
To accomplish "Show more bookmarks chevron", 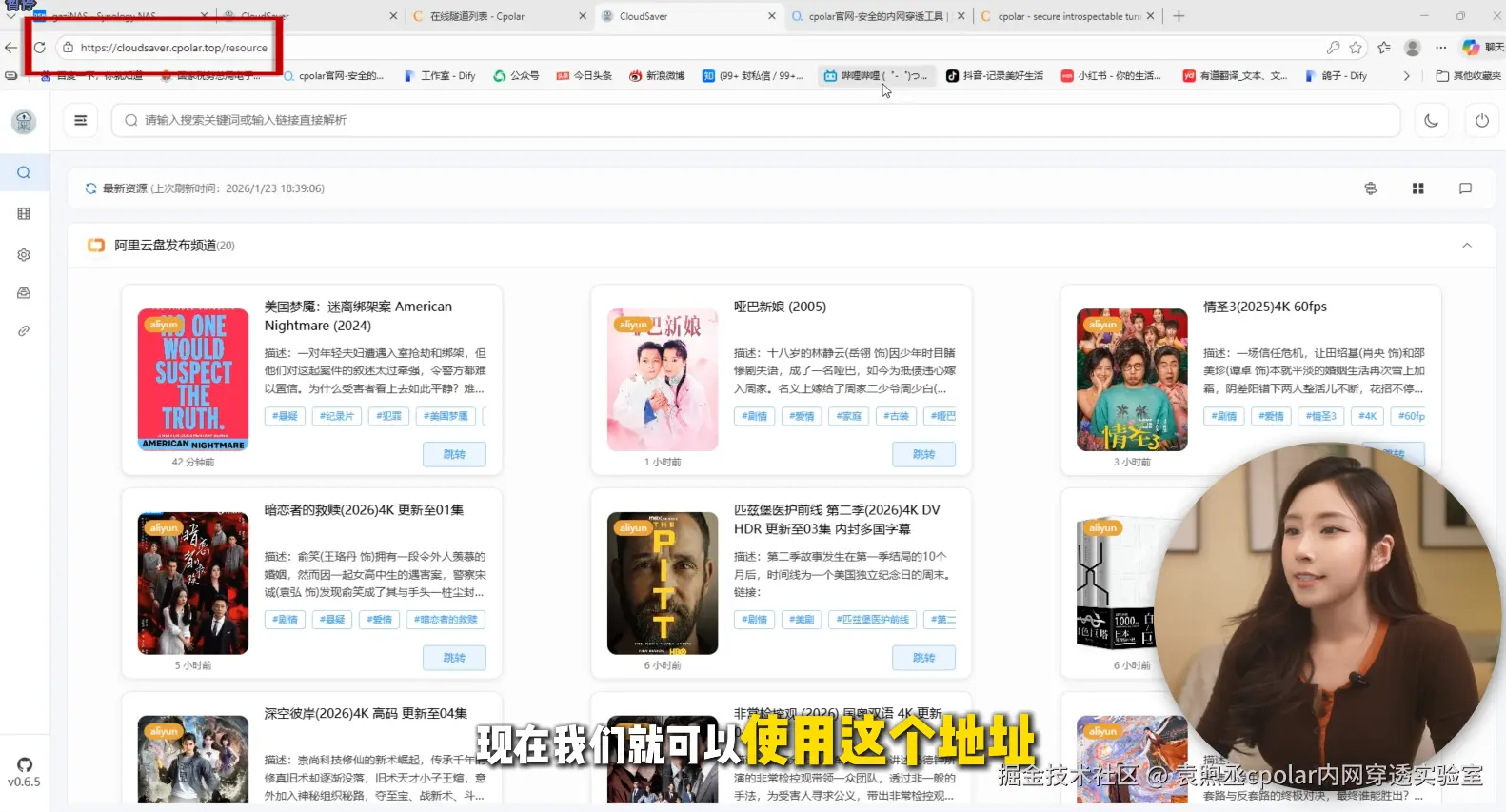I will (x=1406, y=76).
